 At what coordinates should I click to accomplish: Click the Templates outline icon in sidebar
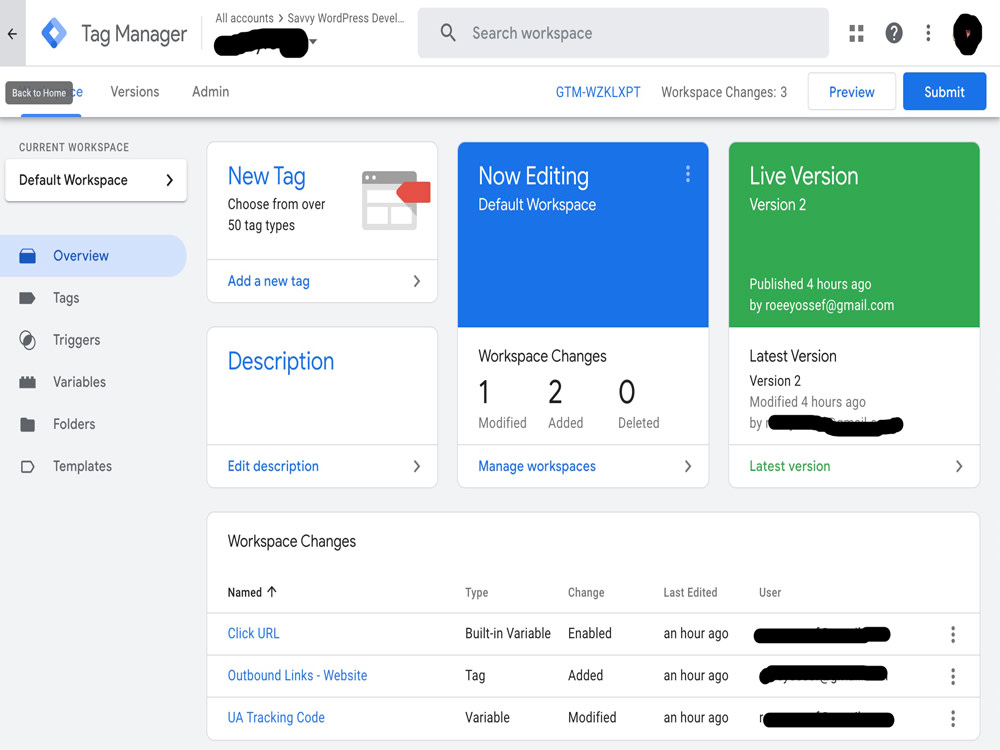point(27,466)
